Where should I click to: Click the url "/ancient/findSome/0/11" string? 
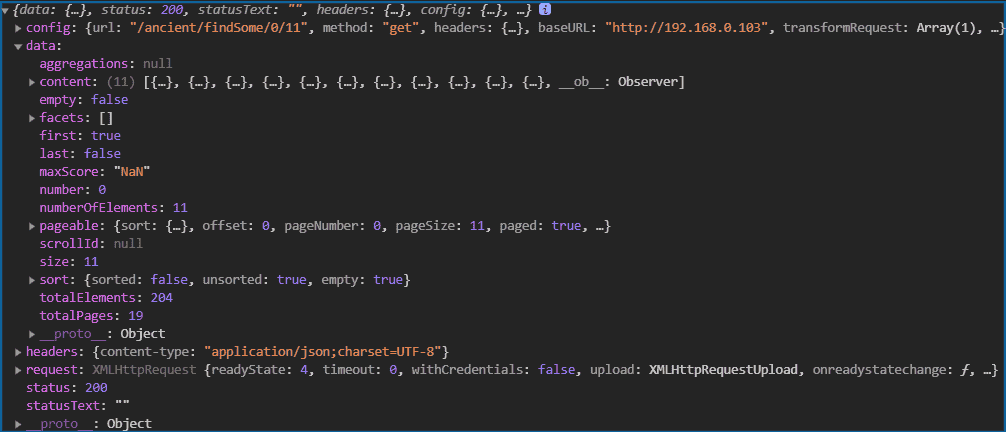[x=218, y=28]
